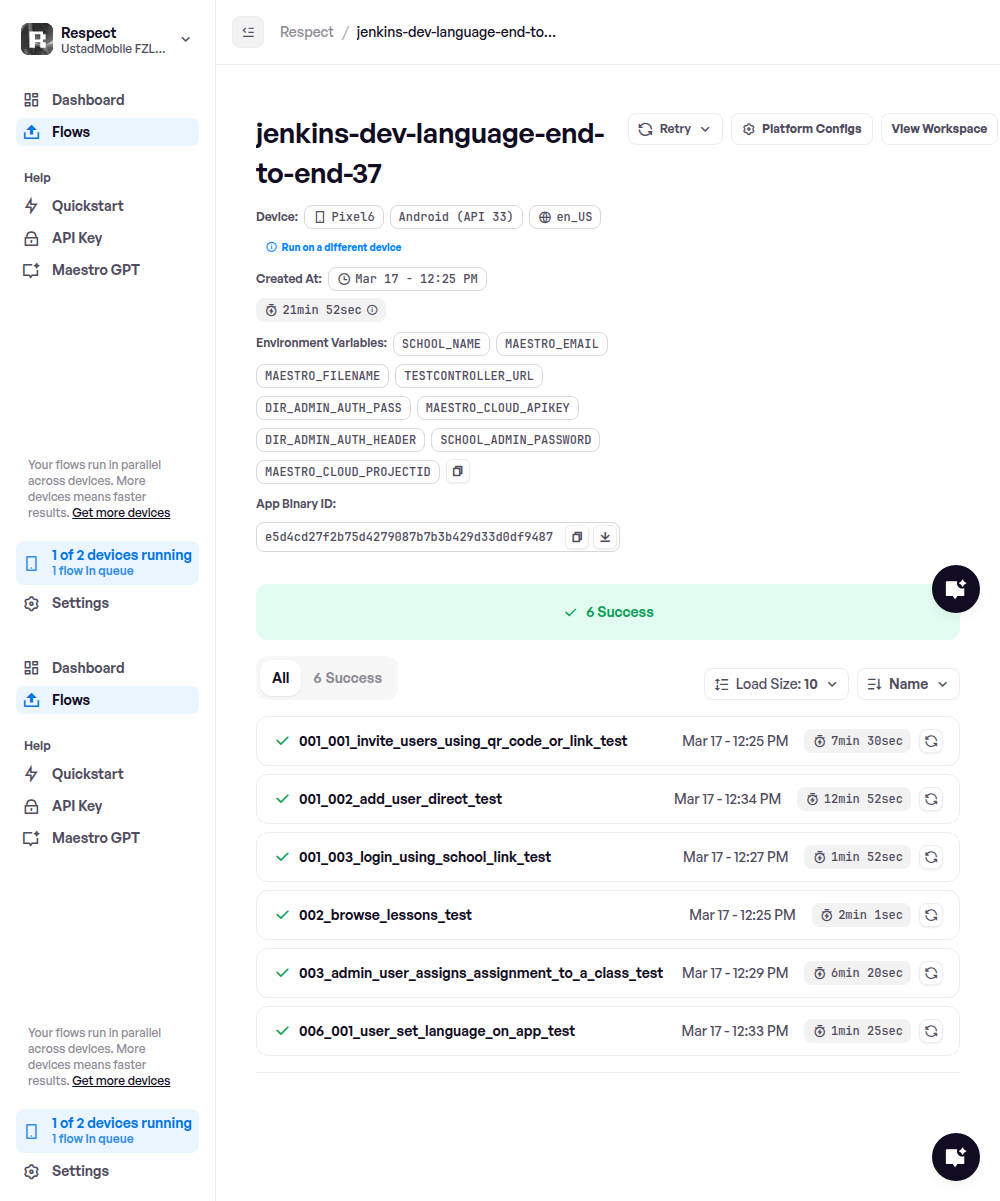Viewport: 1000px width, 1201px height.
Task: Switch to the 6 Success tab
Action: 347,678
